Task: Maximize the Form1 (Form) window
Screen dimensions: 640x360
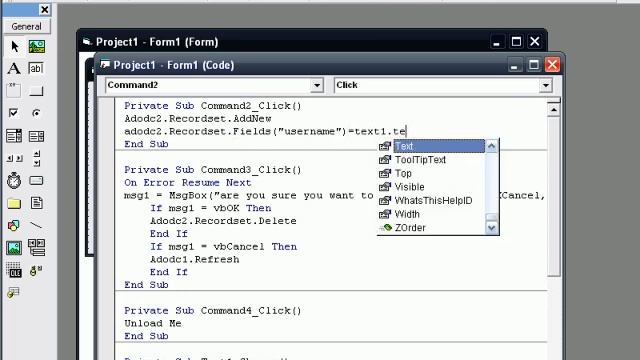Action: coord(516,42)
